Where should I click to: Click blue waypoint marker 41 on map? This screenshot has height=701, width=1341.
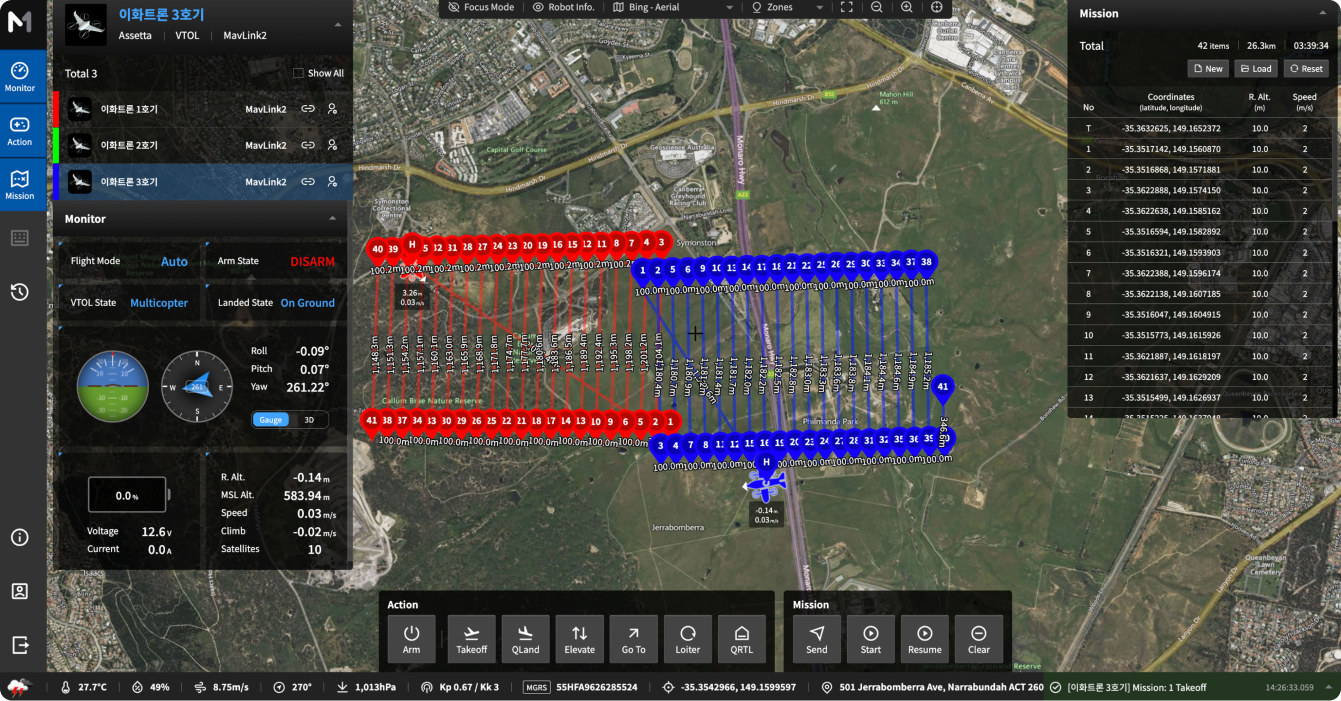(x=942, y=388)
